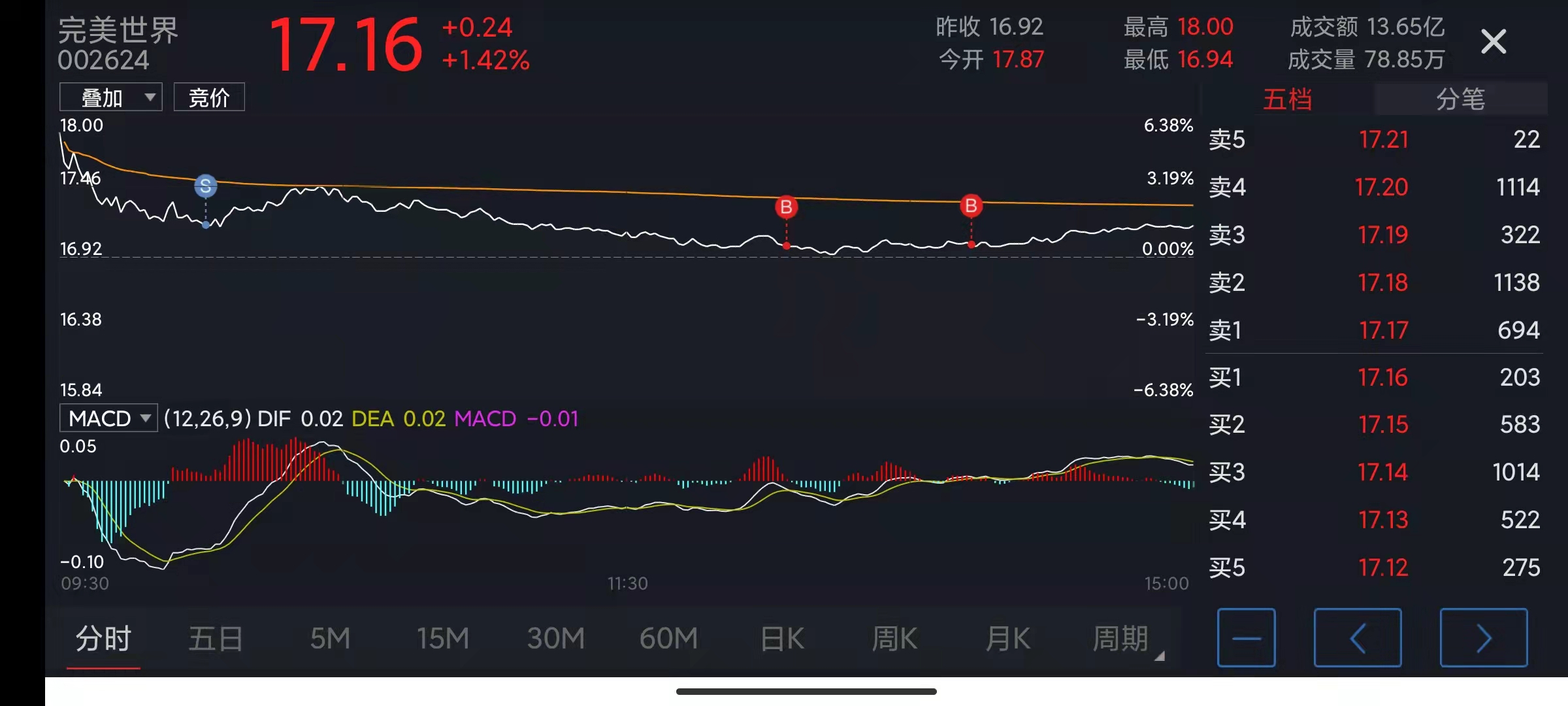Screen dimensions: 1568x706
Task: Select the 卖3 row at 17.19
Action: tap(1374, 235)
